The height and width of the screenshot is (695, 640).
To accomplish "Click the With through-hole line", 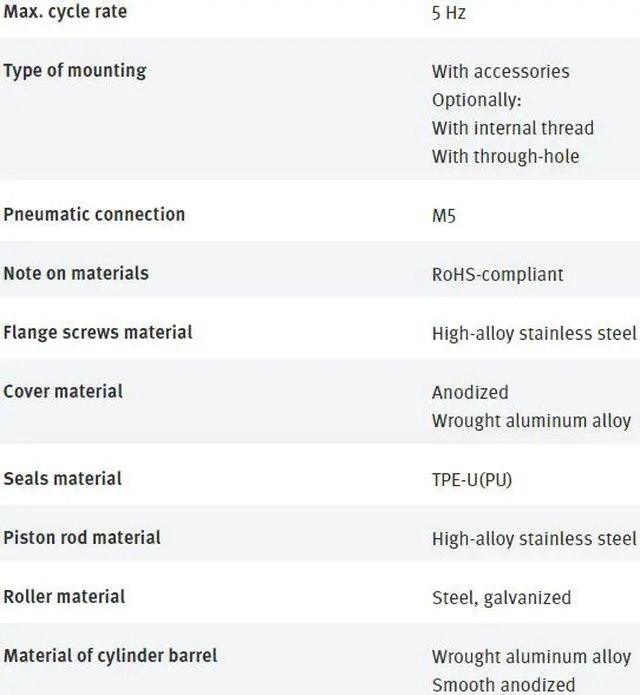I will (506, 156).
